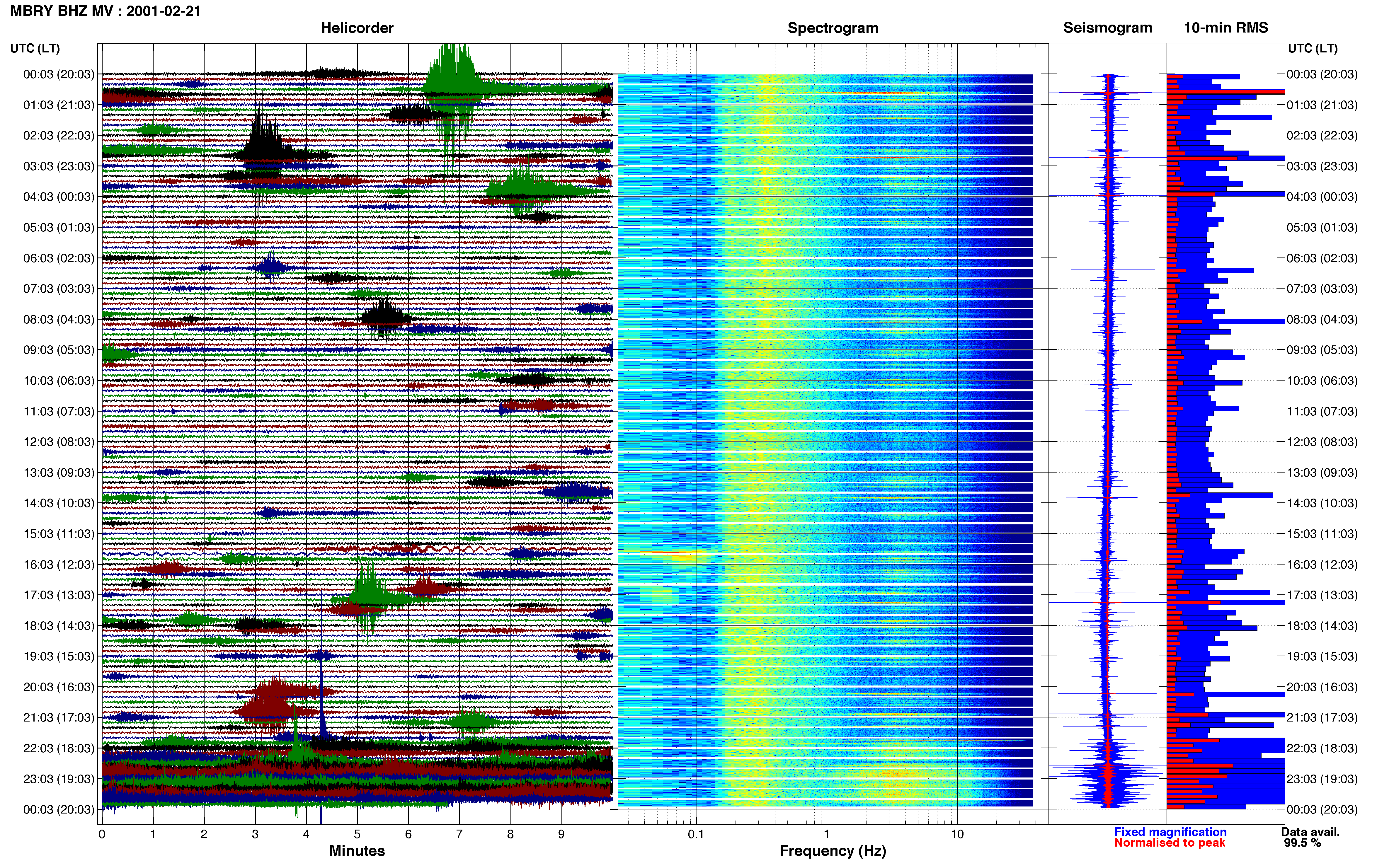
Task: Click left time label '21:03 (17:03)'
Action: [59, 718]
